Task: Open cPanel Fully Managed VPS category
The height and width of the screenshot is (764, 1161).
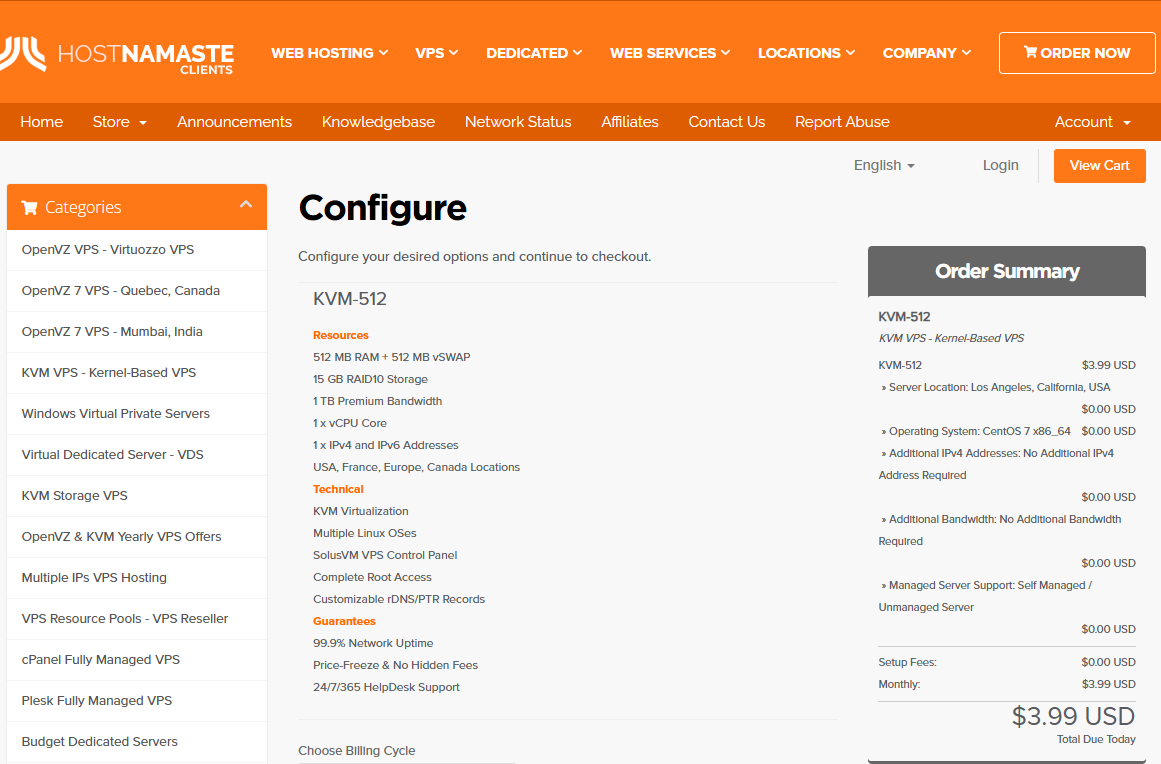Action: (x=137, y=660)
